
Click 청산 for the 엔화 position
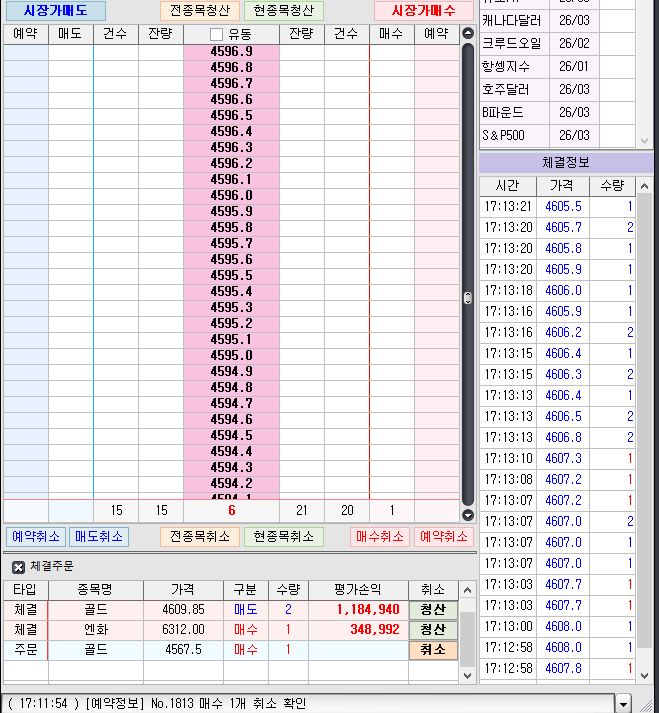click(432, 629)
